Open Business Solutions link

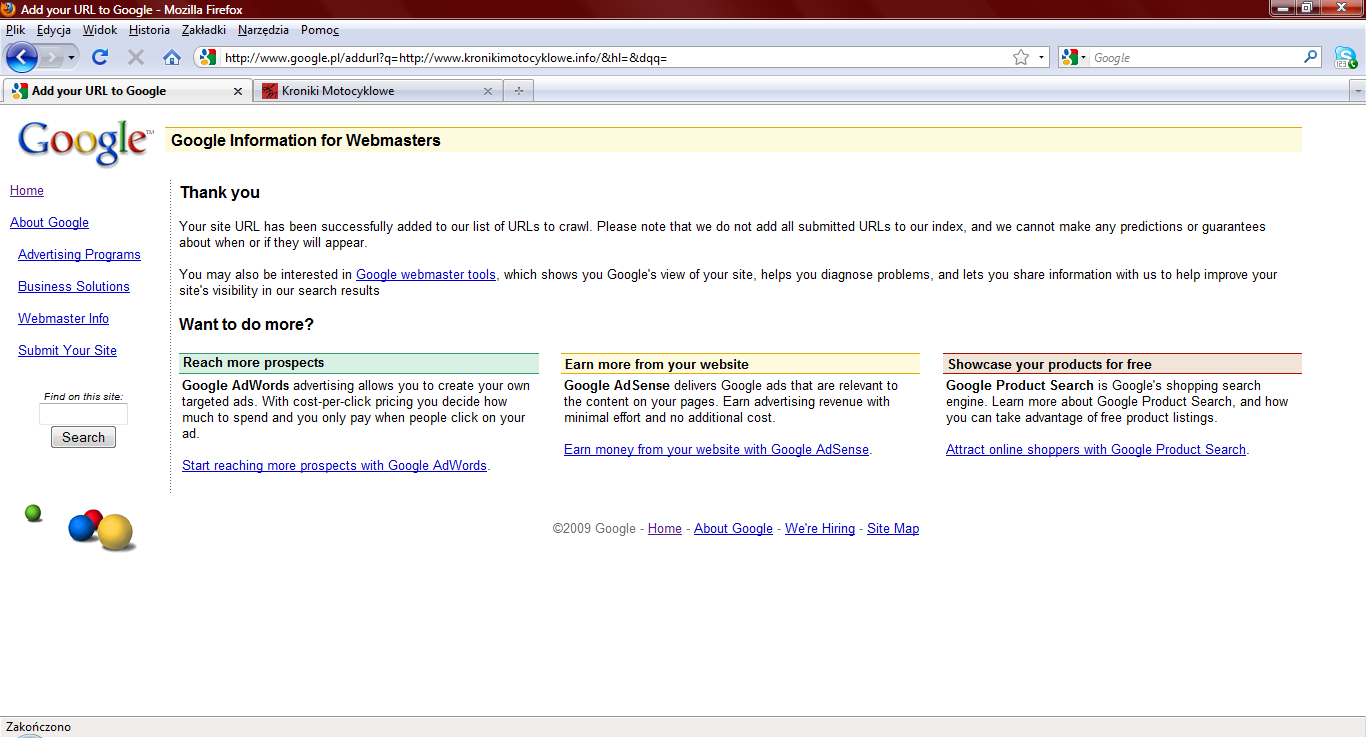[x=74, y=287]
